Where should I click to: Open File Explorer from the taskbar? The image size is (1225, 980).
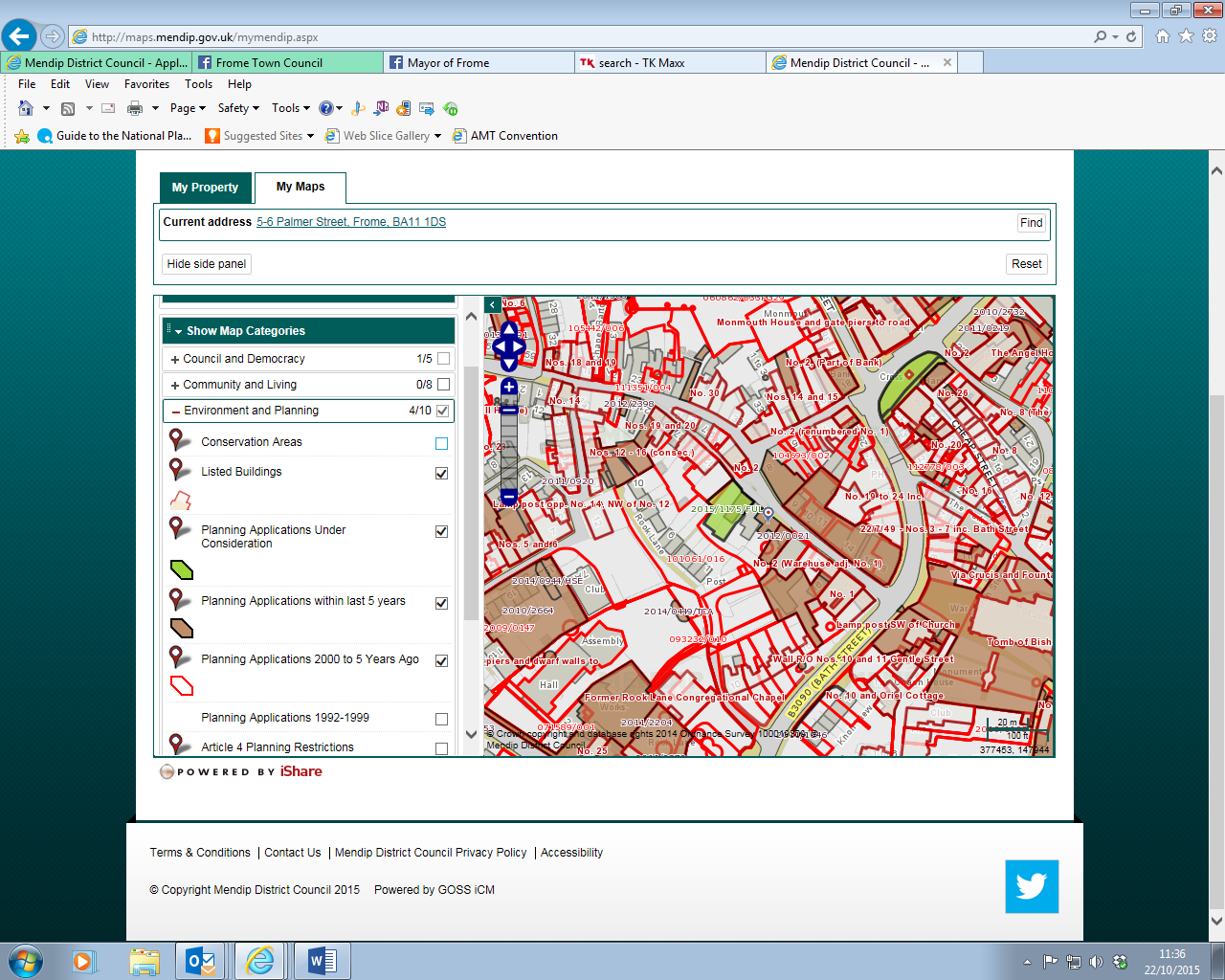[144, 961]
